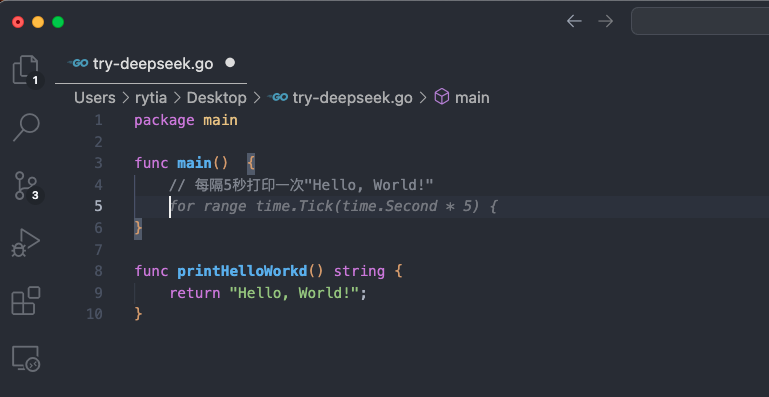Open the rytia breadcrumb folder
This screenshot has width=769, height=397.
tap(151, 98)
